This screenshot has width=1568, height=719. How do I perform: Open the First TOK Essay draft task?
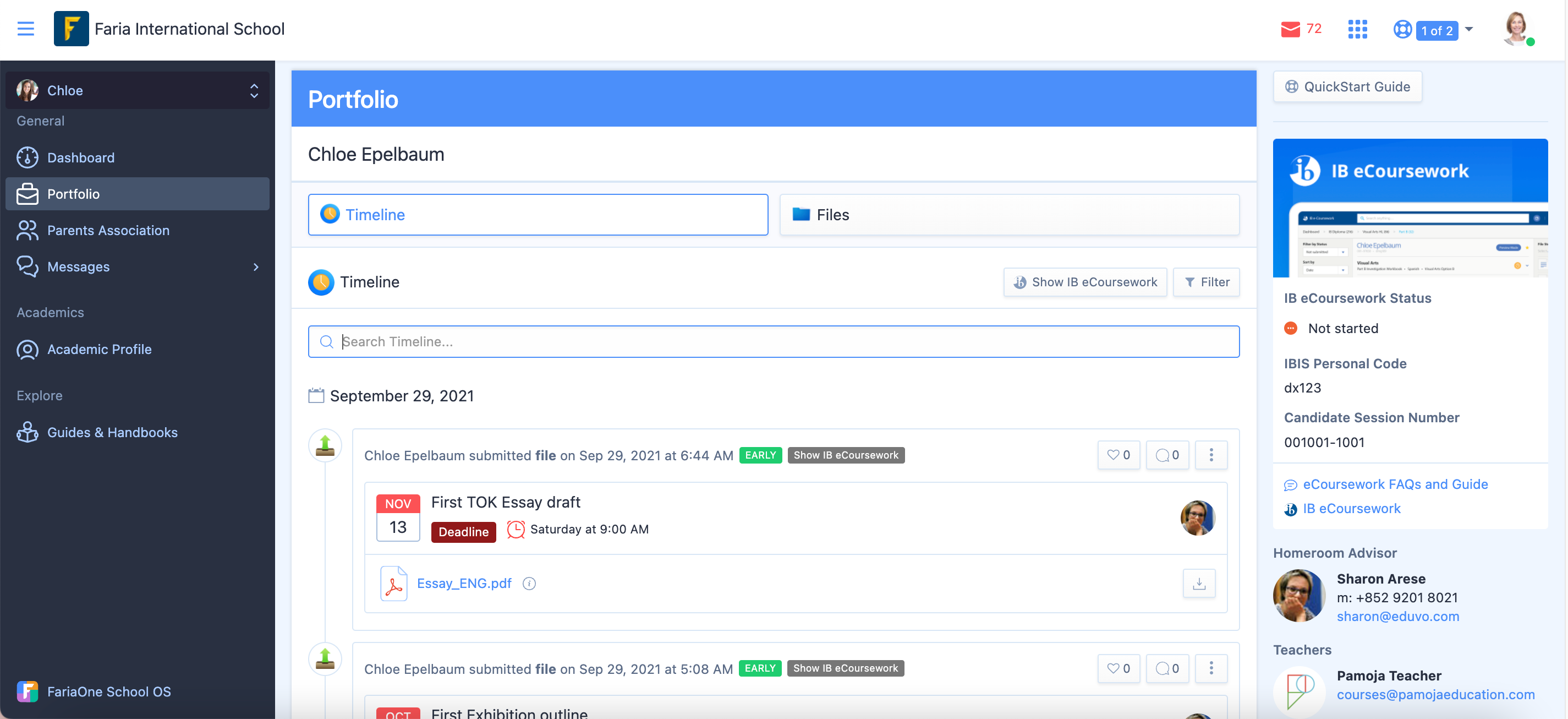[x=505, y=502]
